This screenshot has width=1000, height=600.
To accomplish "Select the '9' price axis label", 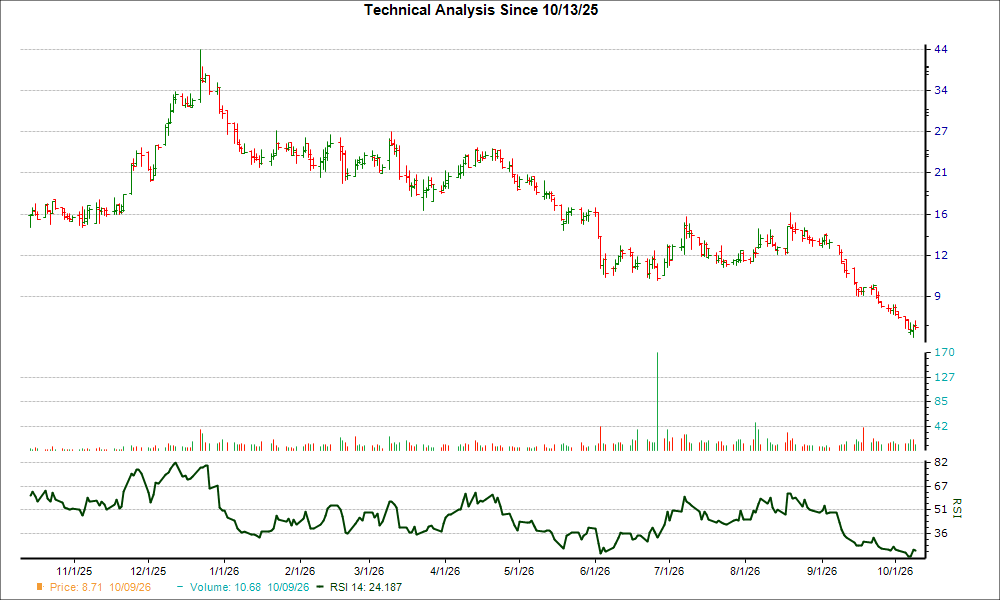I will (x=938, y=296).
